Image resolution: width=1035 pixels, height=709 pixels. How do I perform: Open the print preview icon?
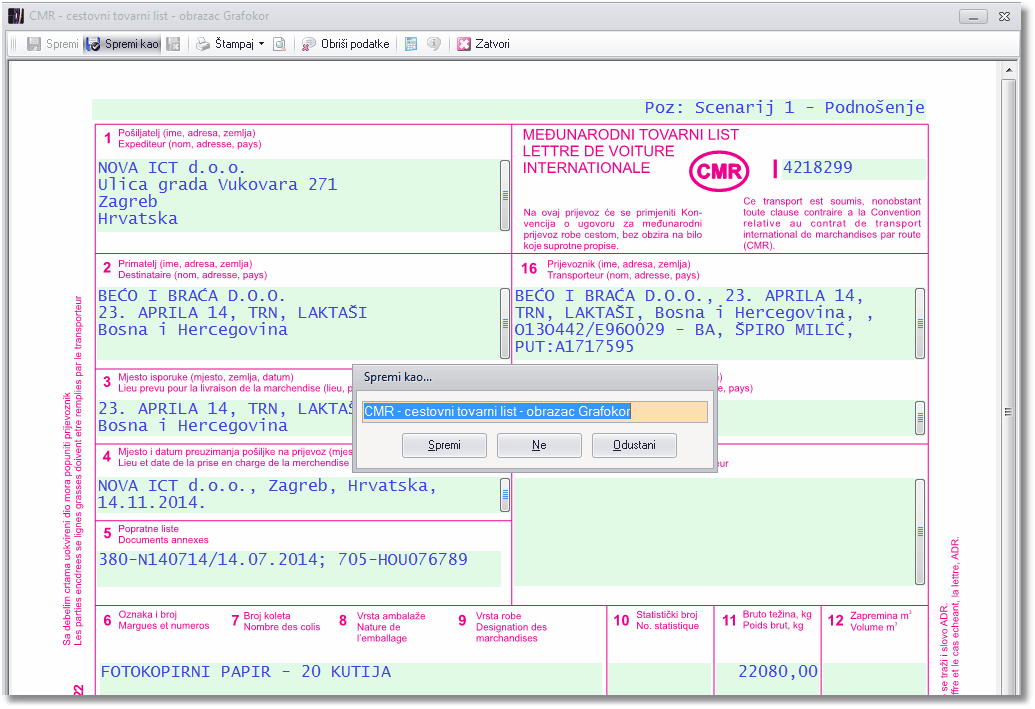tap(279, 44)
